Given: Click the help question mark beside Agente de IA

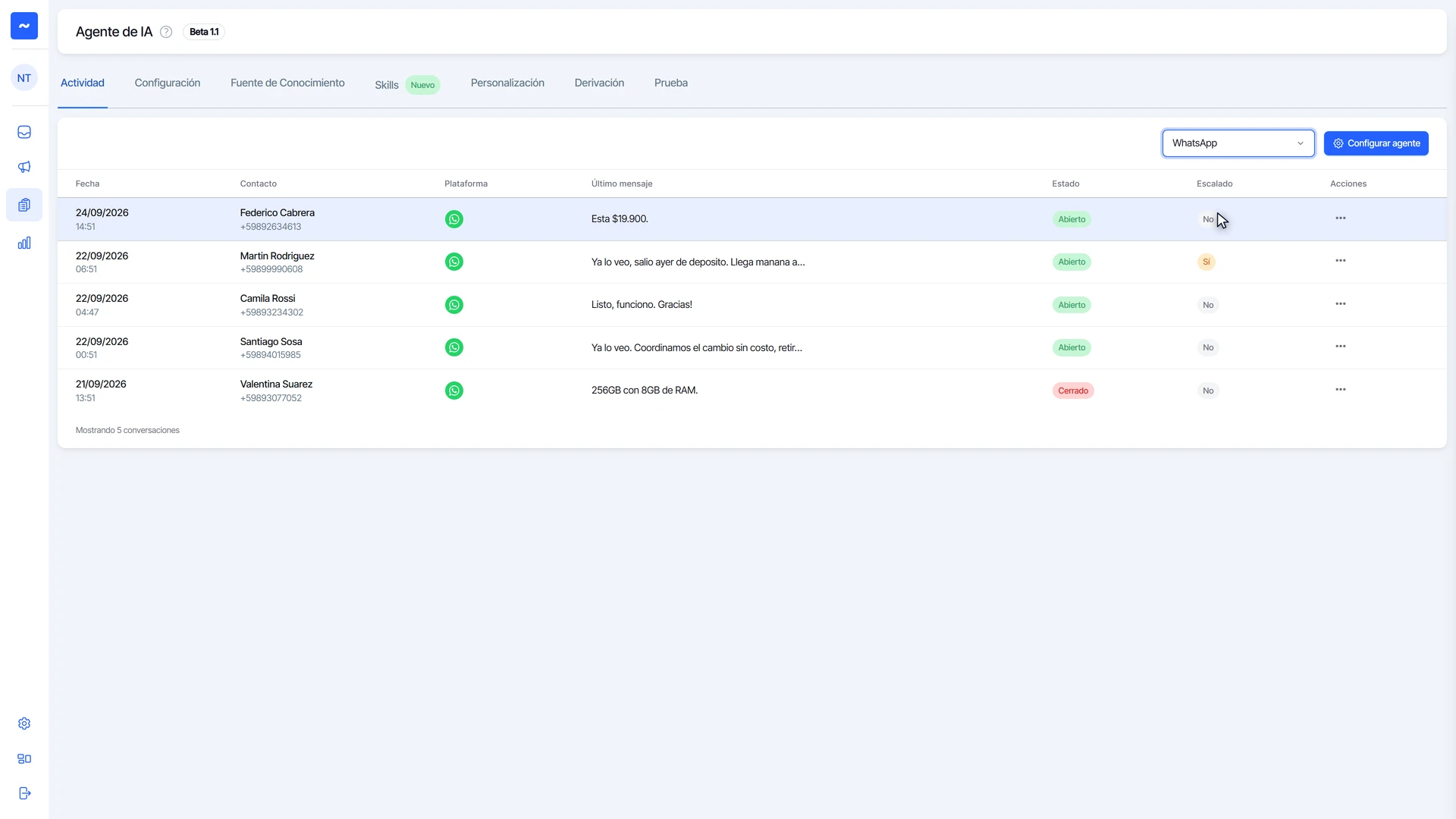Looking at the screenshot, I should (x=166, y=32).
